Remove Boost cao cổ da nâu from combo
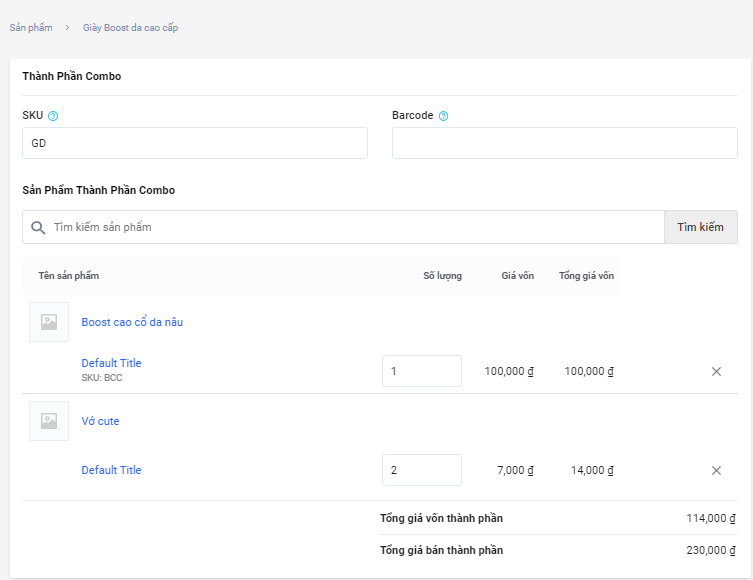 pyautogui.click(x=716, y=371)
